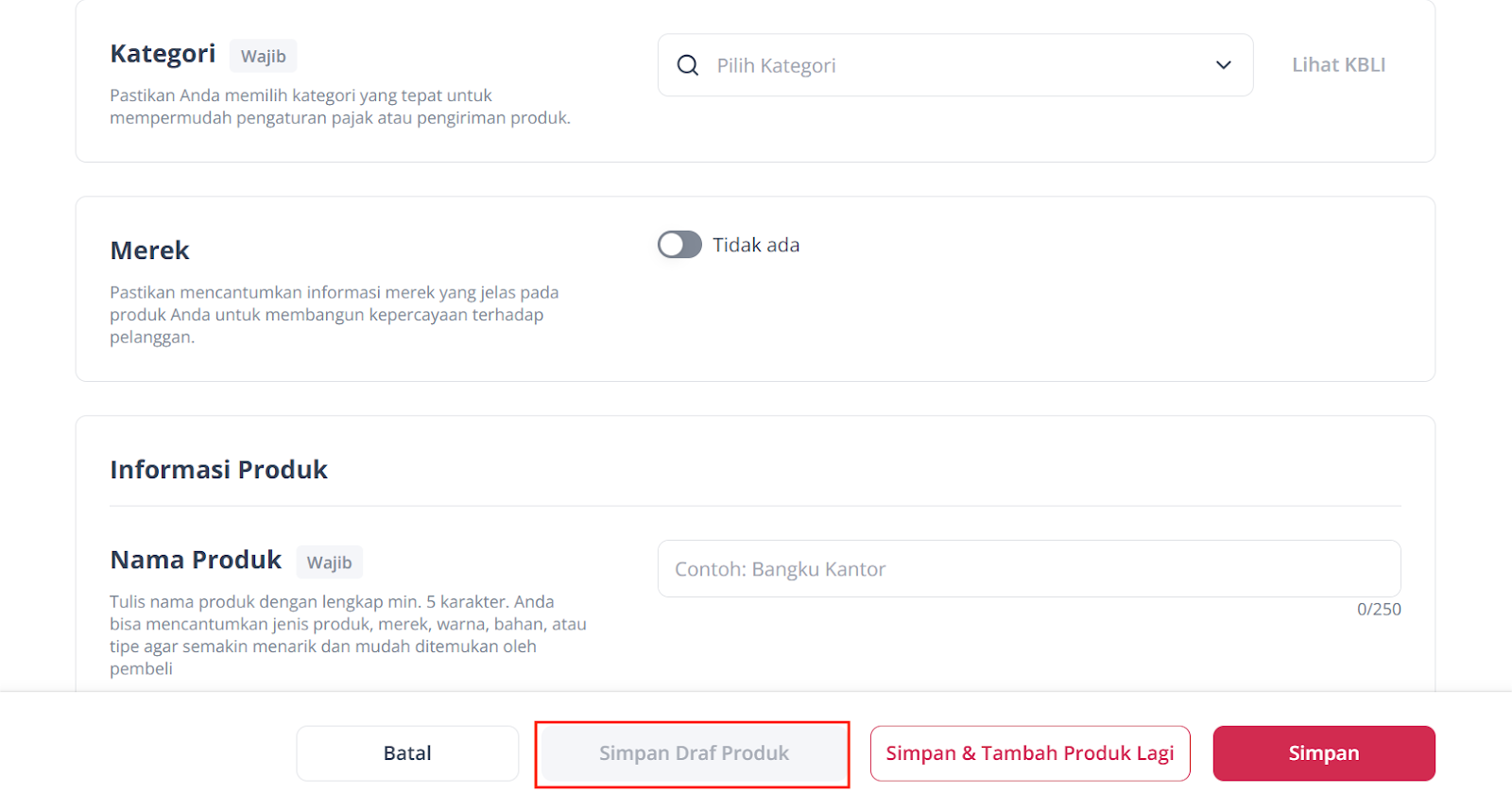Click the 0/250 character counter

pos(1378,610)
